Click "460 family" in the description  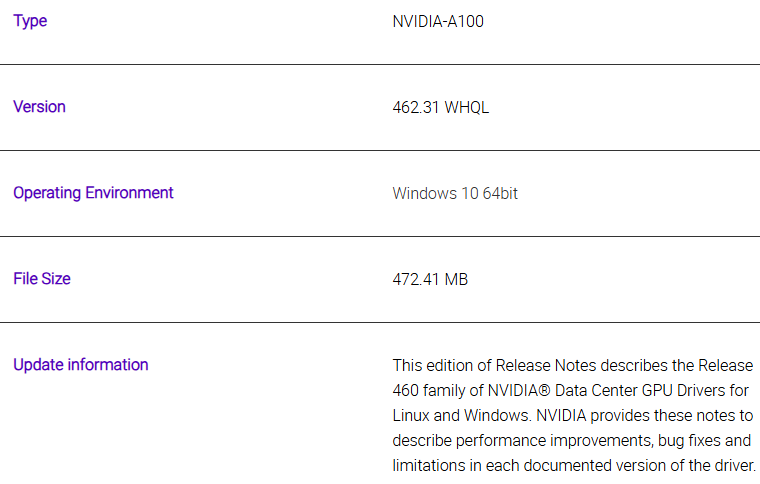(x=432, y=390)
